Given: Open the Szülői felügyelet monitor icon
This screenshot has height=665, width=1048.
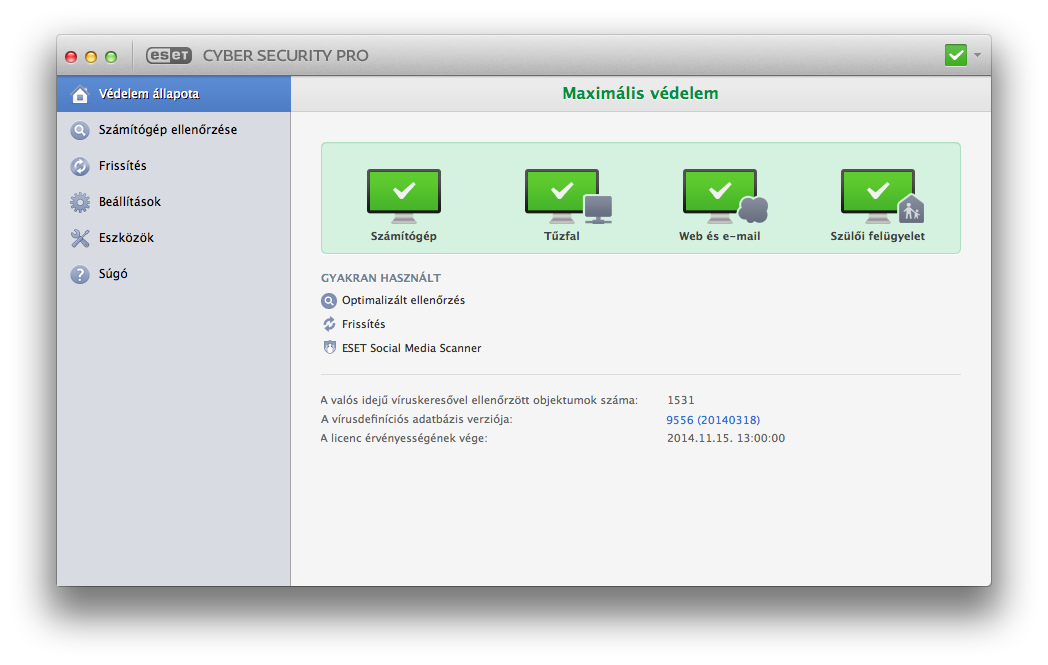Looking at the screenshot, I should pyautogui.click(x=882, y=196).
